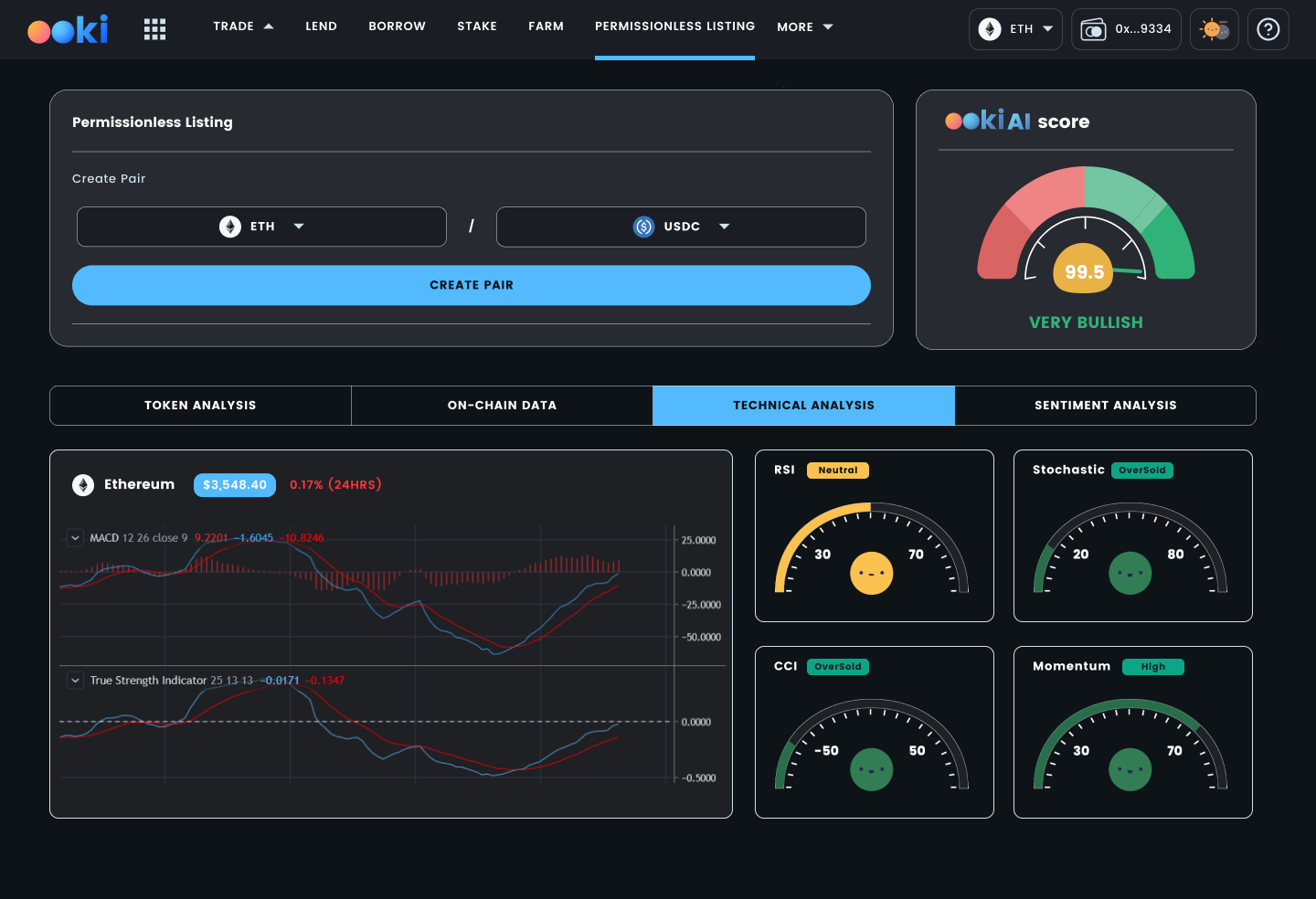Click the Neutral badge on RSI
Screen dimensions: 1316x899
(x=838, y=471)
